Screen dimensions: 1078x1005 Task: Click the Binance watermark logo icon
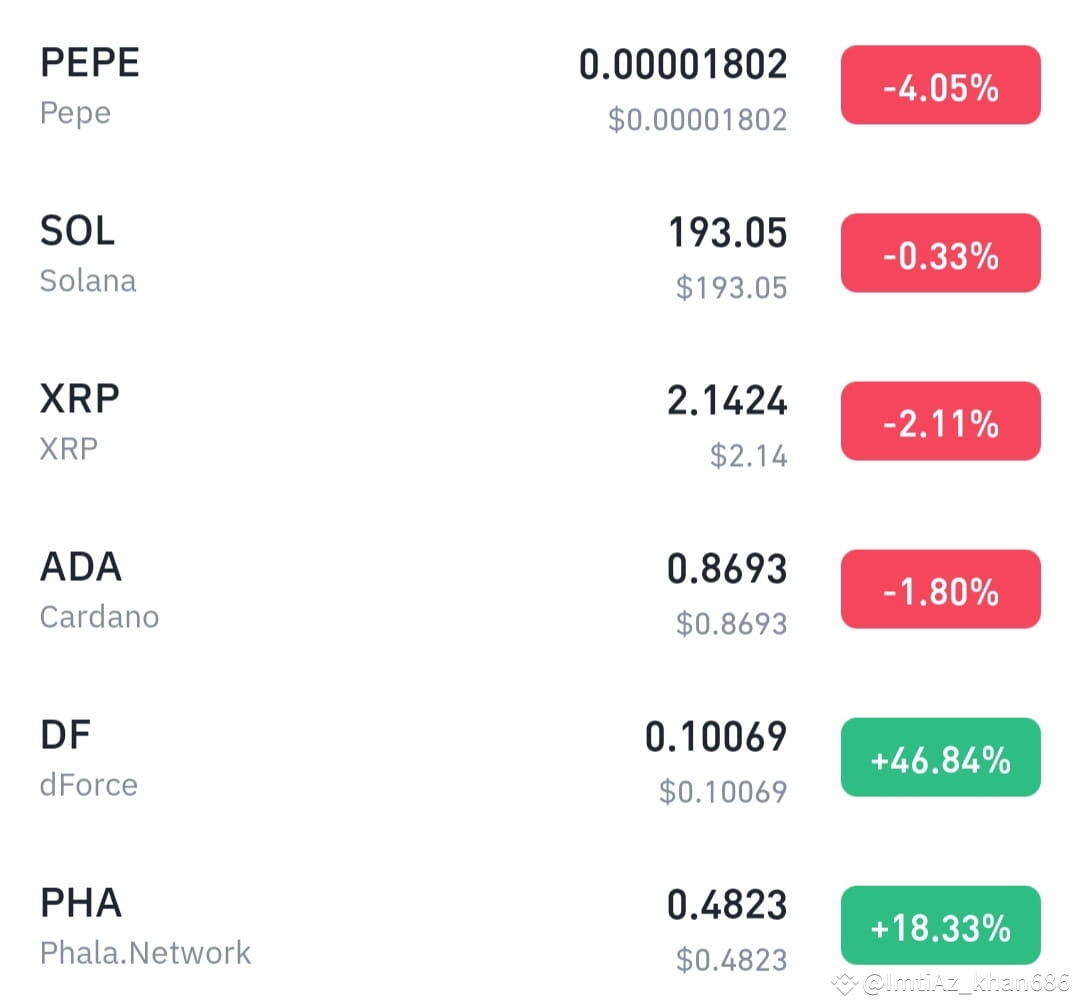click(845, 984)
